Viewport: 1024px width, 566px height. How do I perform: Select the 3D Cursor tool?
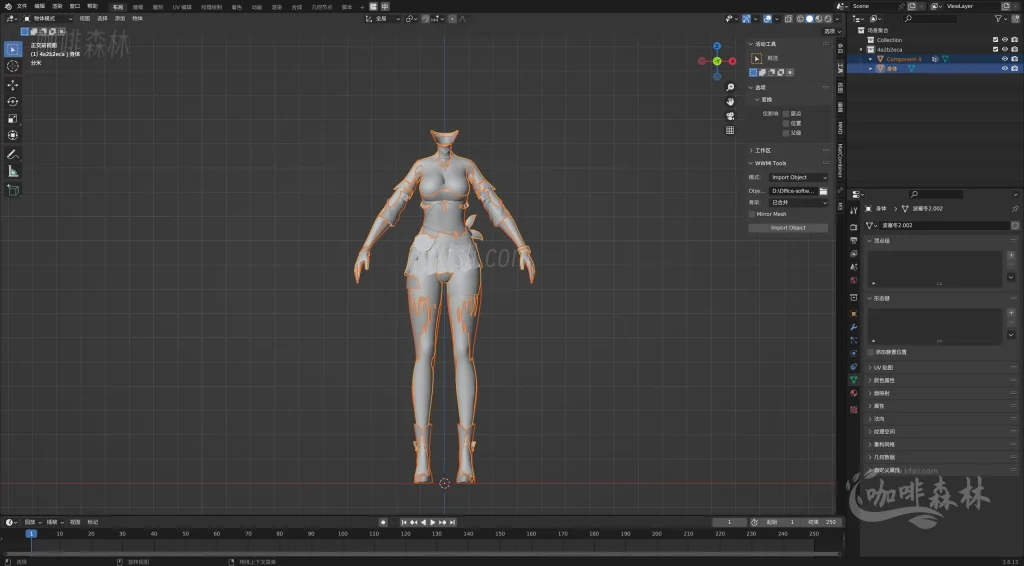click(x=12, y=67)
